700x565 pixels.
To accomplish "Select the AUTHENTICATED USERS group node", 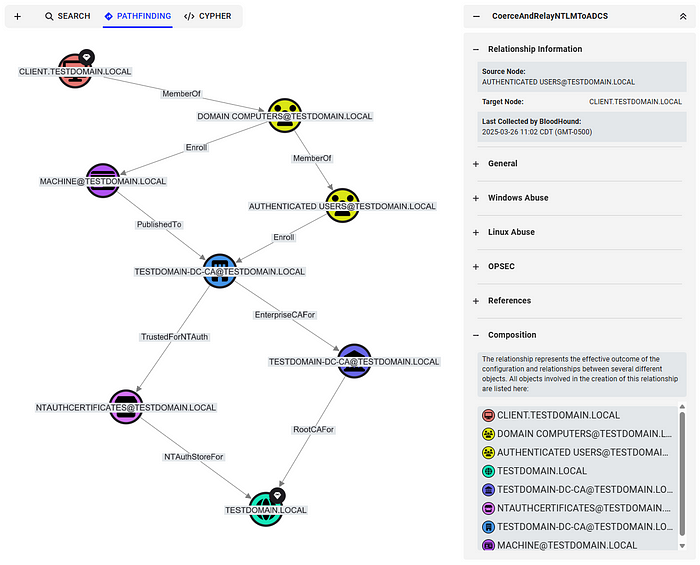I will coord(342,206).
